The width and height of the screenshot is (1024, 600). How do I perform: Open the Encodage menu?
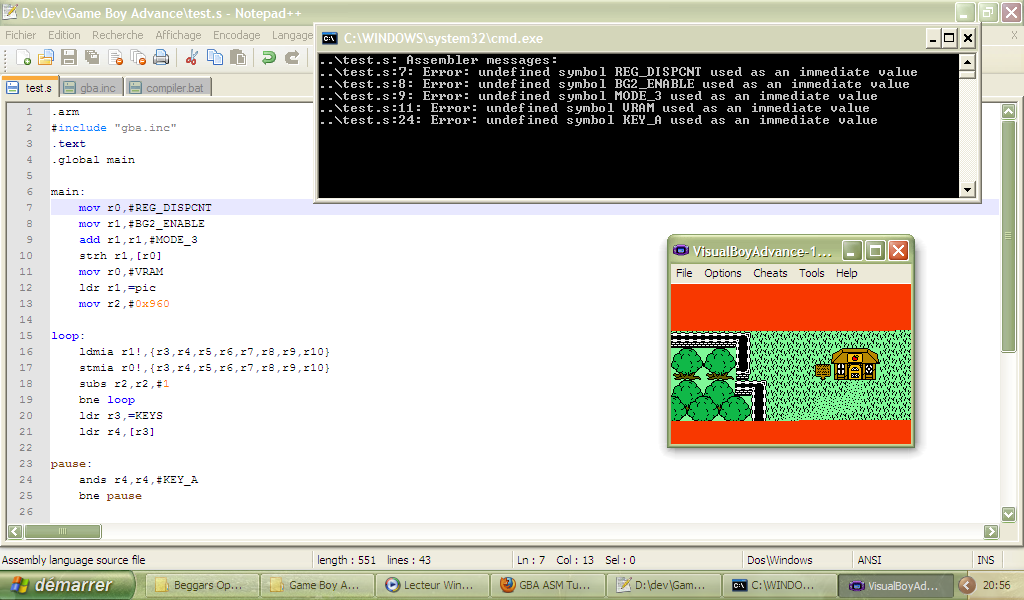(236, 35)
